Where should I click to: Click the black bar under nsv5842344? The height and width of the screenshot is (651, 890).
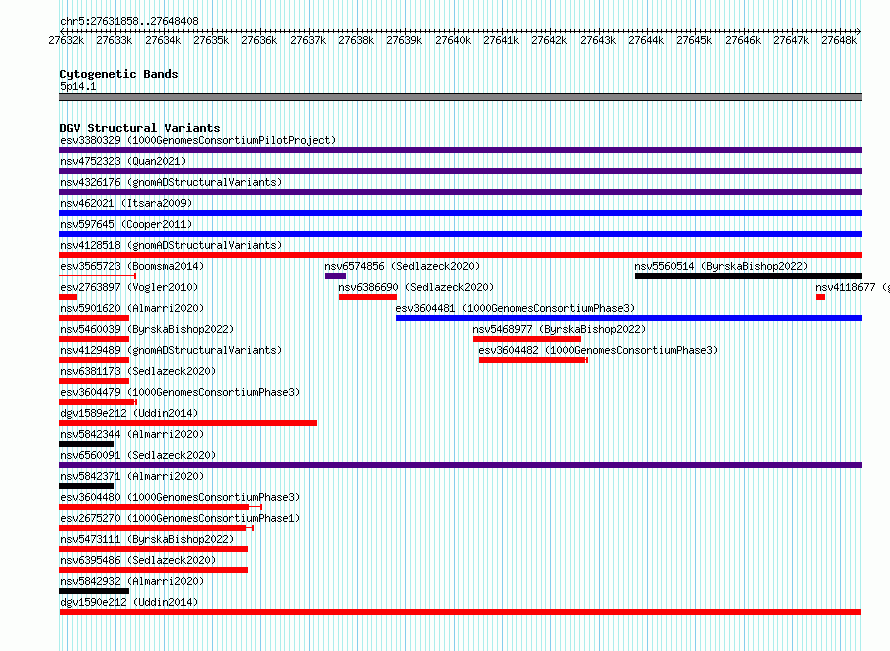[x=86, y=444]
